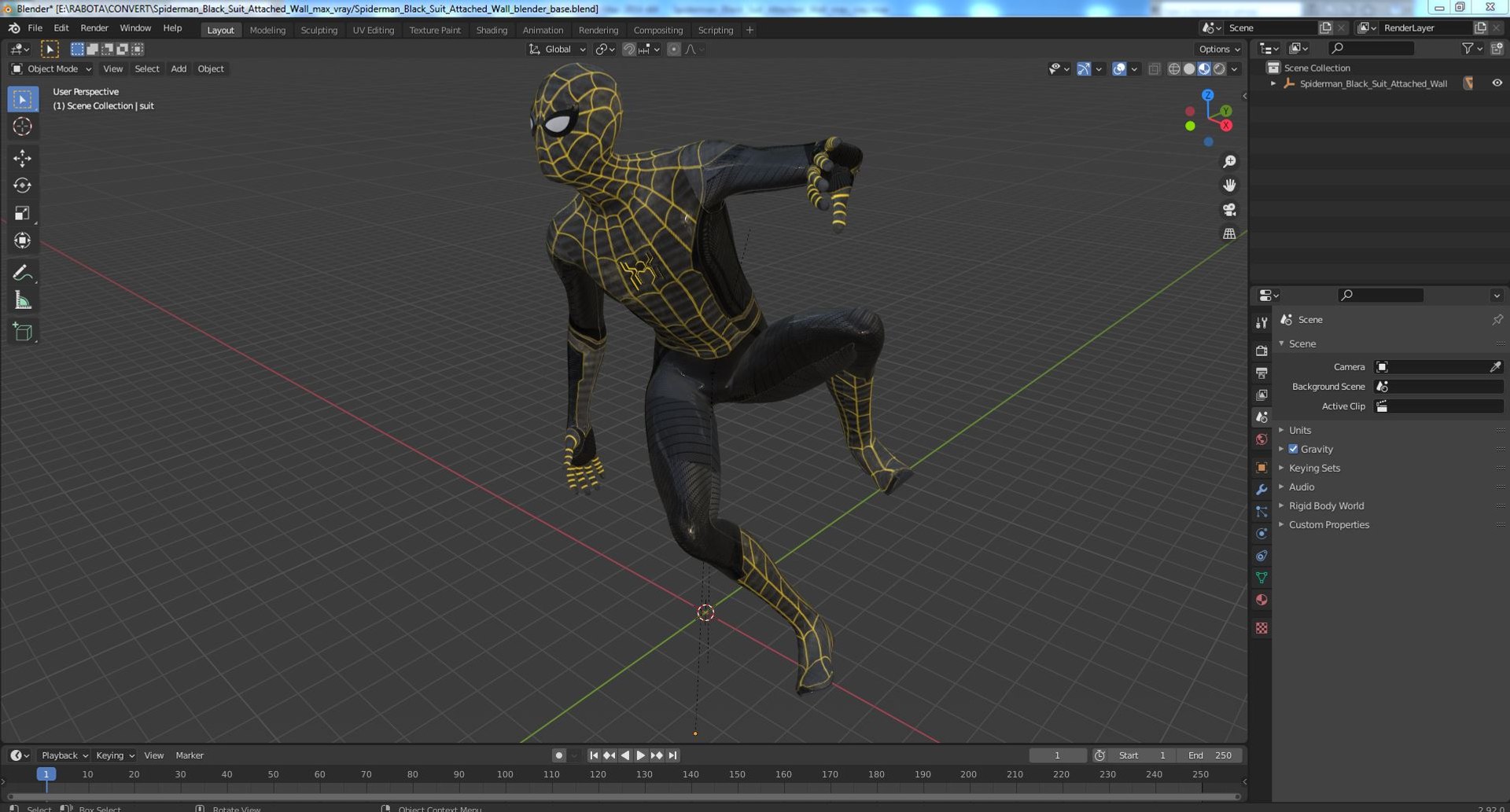Switch to the Modeling workspace tab
The image size is (1510, 812).
click(267, 30)
